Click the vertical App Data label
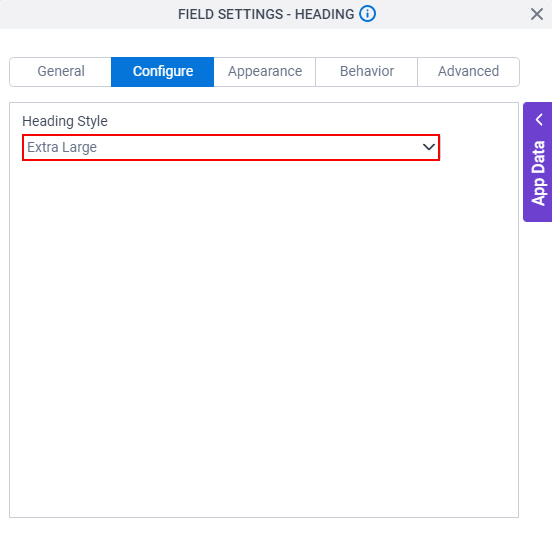This screenshot has width=552, height=543. [x=538, y=173]
